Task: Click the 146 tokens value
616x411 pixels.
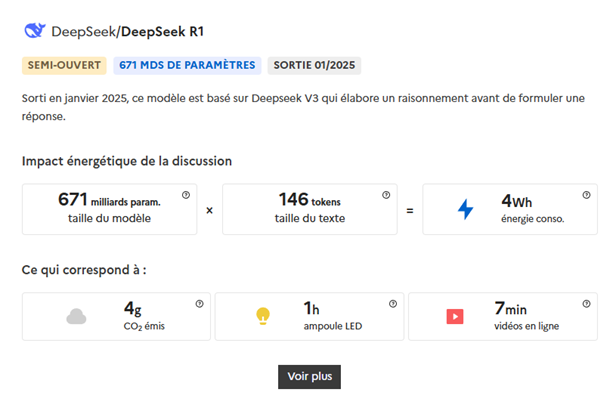Action: (x=310, y=200)
